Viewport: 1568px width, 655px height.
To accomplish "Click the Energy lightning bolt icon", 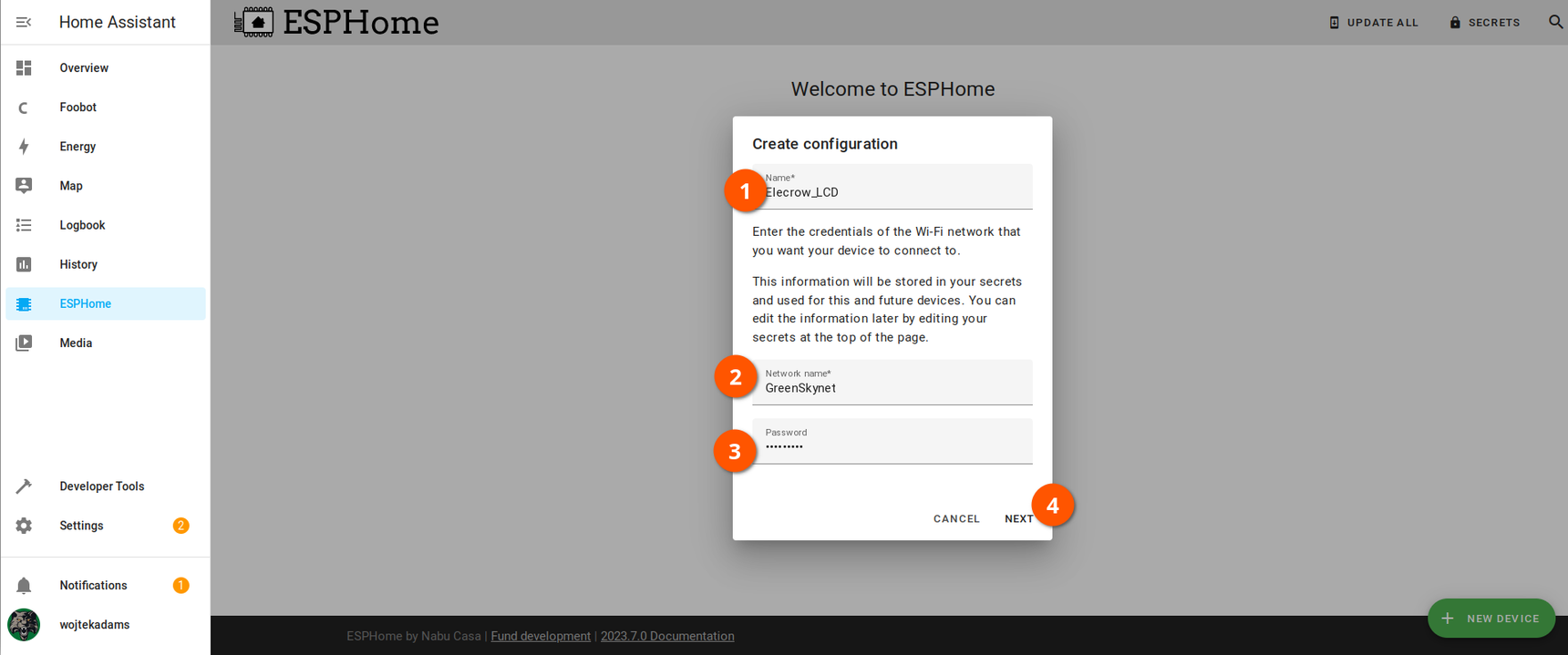I will [24, 147].
